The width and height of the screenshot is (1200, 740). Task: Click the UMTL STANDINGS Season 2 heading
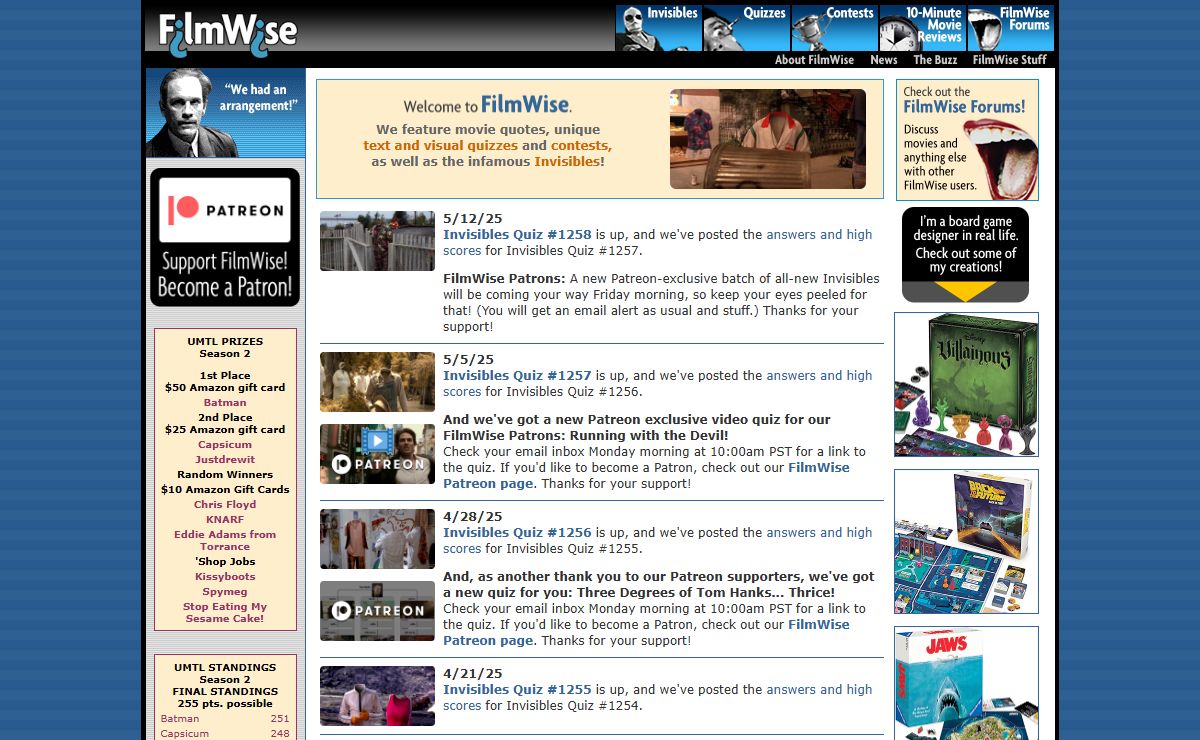coord(225,673)
